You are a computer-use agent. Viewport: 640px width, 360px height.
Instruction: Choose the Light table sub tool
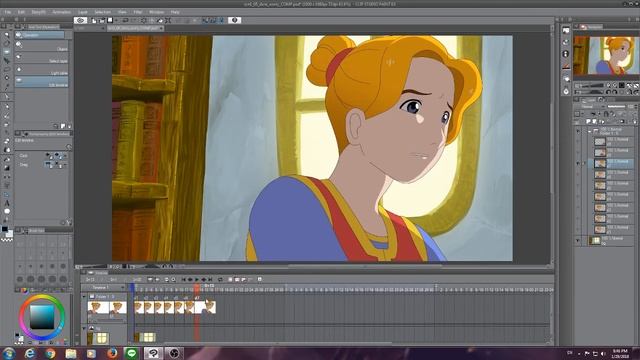click(x=42, y=70)
